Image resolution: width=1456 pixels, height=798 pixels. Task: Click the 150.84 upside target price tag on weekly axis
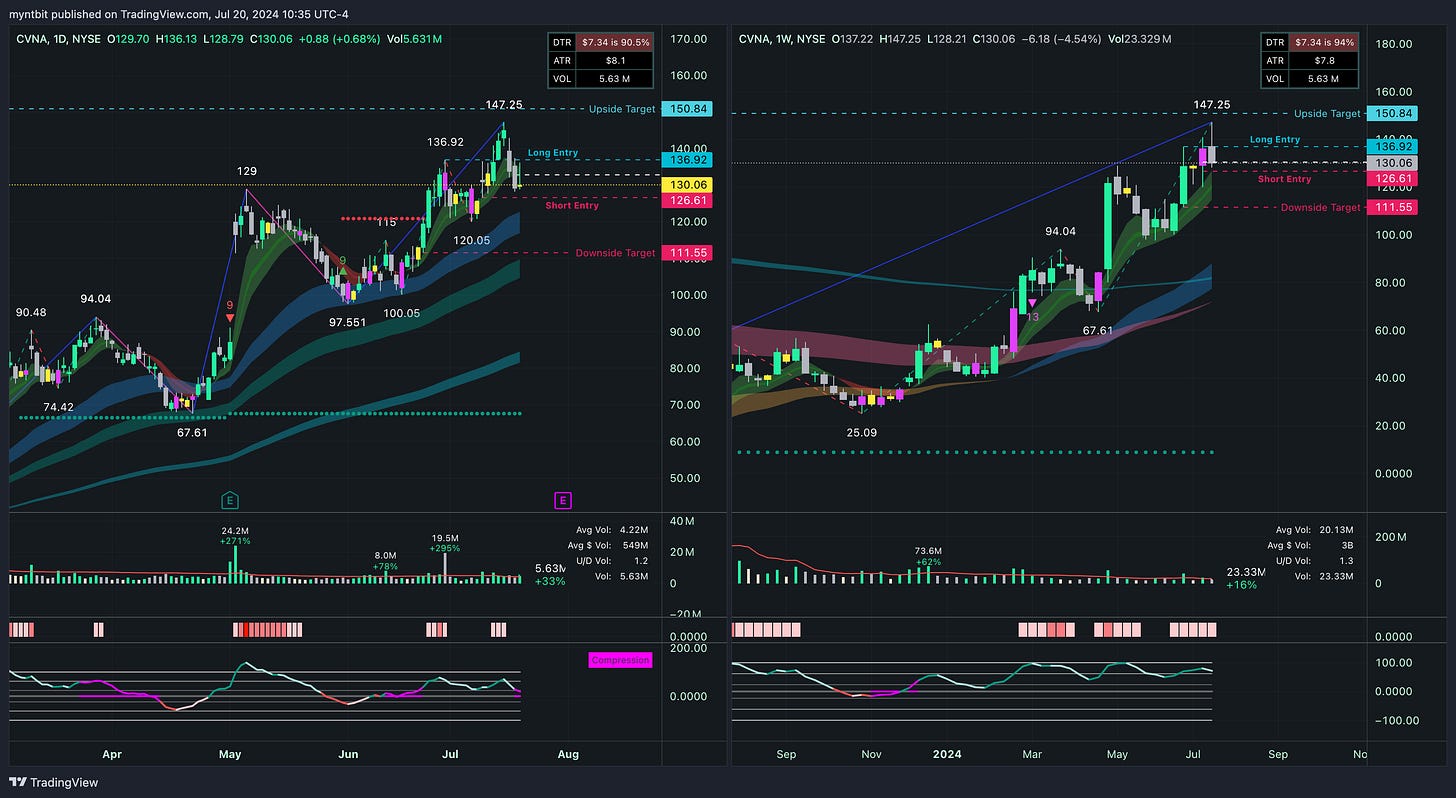click(1393, 114)
